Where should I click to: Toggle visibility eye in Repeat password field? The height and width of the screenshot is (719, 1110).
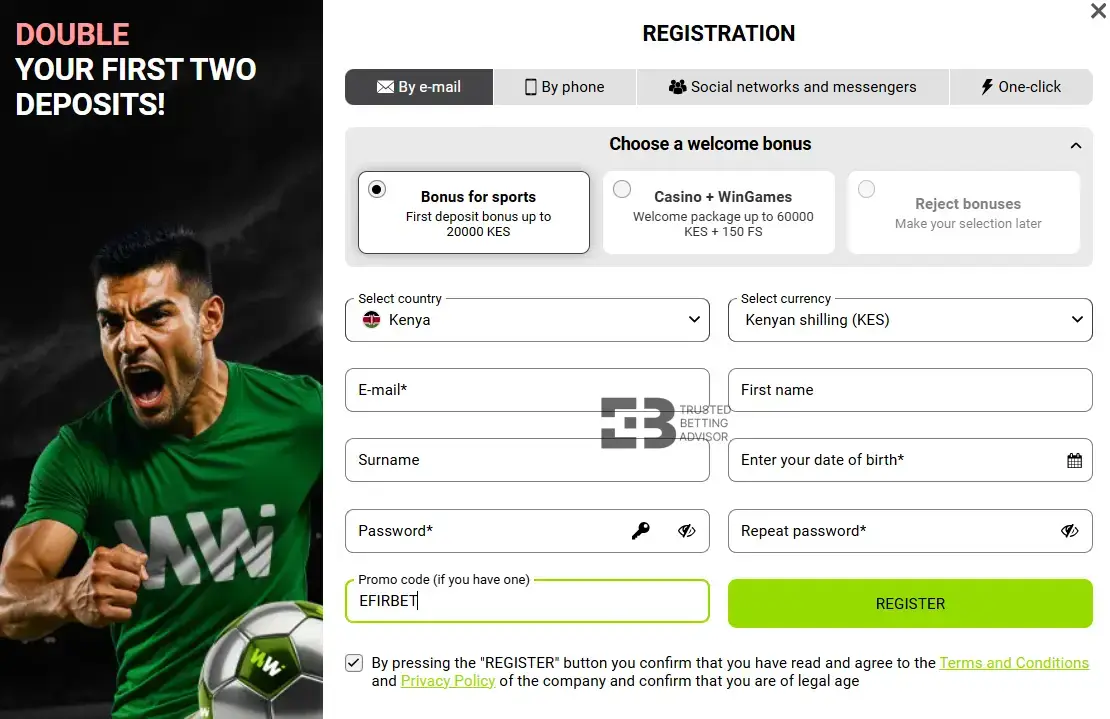coord(1070,531)
